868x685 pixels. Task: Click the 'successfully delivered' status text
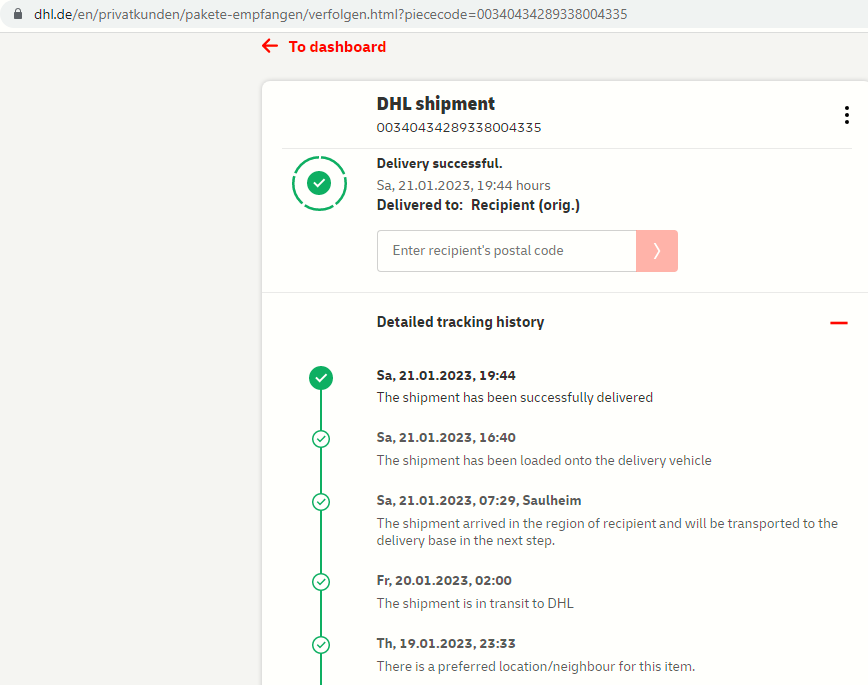(514, 398)
